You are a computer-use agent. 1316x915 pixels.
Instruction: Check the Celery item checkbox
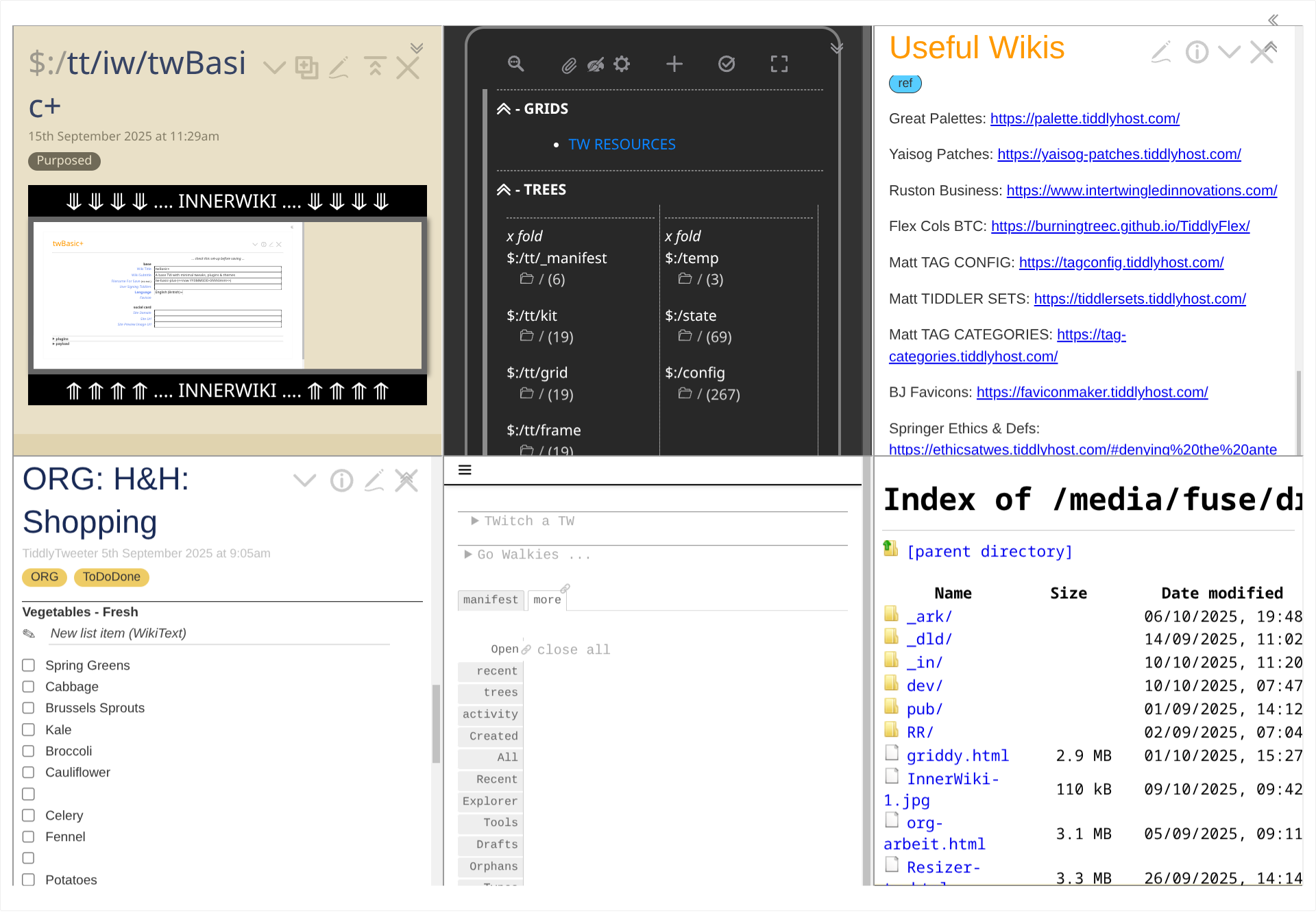coord(29,816)
